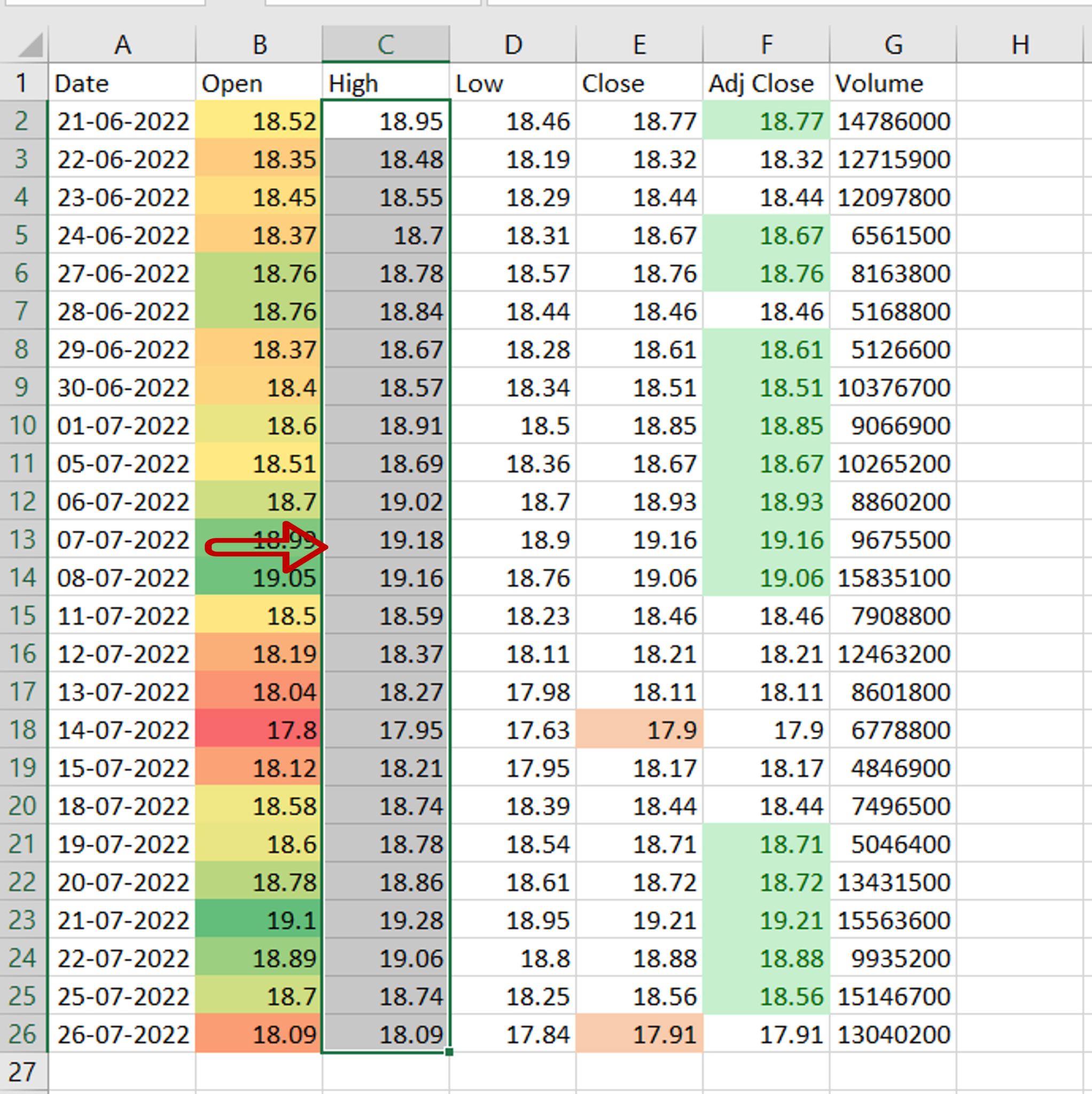The width and height of the screenshot is (1092, 1094).
Task: Select column G header labeled G
Action: [894, 44]
